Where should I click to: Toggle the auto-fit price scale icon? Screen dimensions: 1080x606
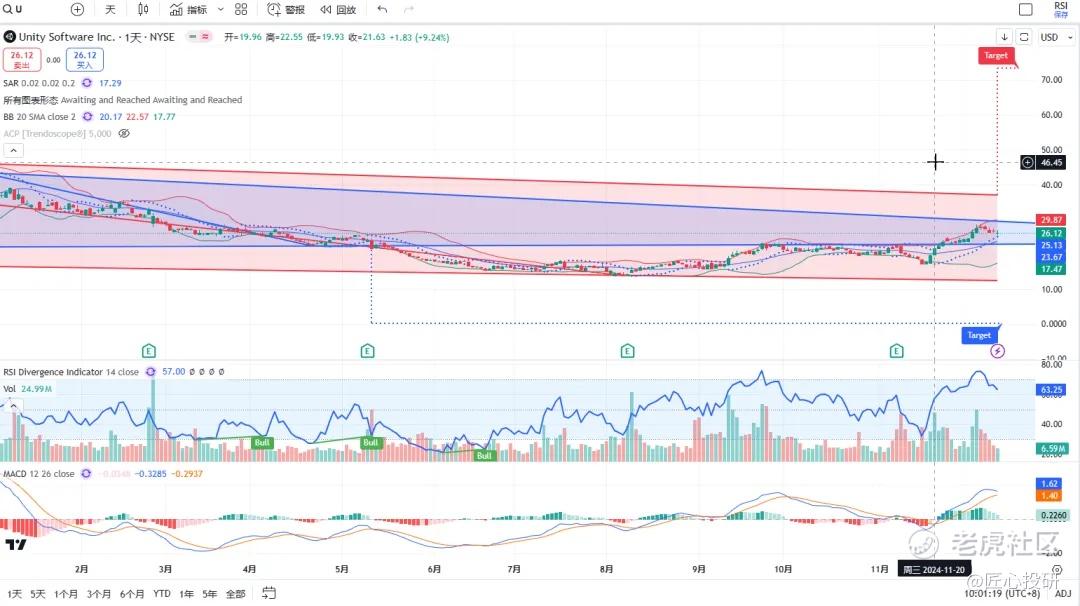1024,36
